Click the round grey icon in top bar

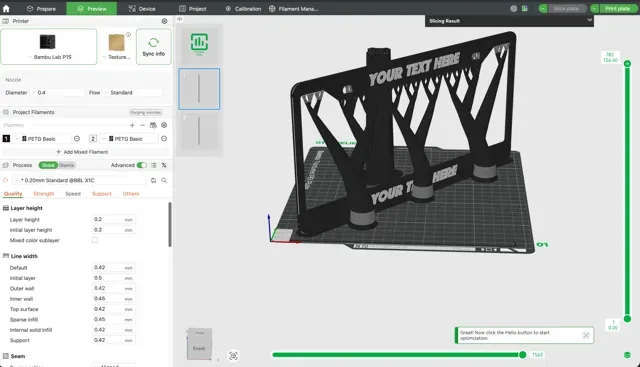tap(513, 9)
